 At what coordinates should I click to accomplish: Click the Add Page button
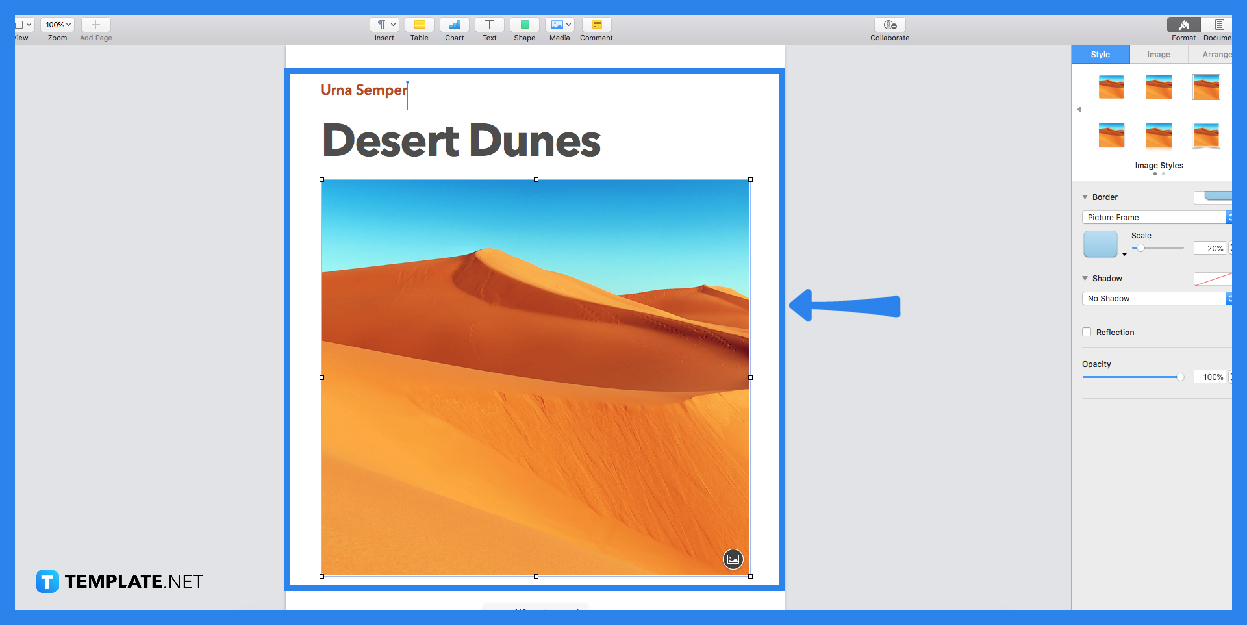[x=96, y=25]
